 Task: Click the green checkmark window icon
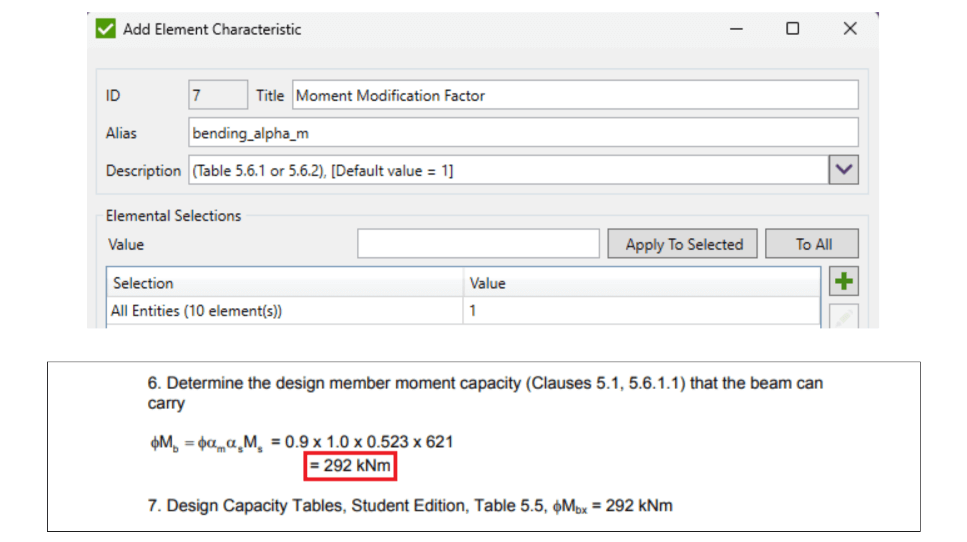105,28
